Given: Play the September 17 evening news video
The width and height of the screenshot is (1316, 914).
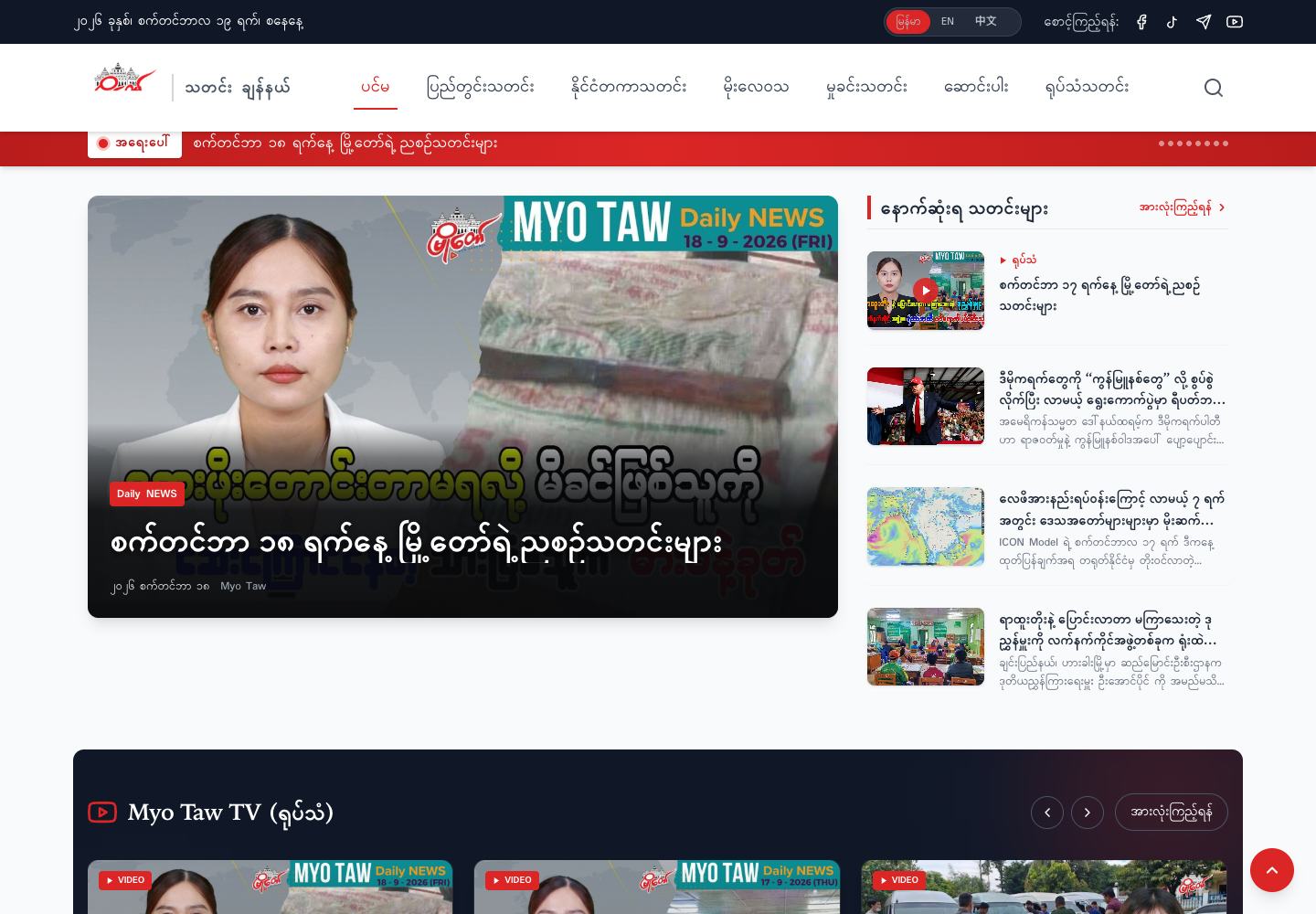Looking at the screenshot, I should (x=926, y=291).
